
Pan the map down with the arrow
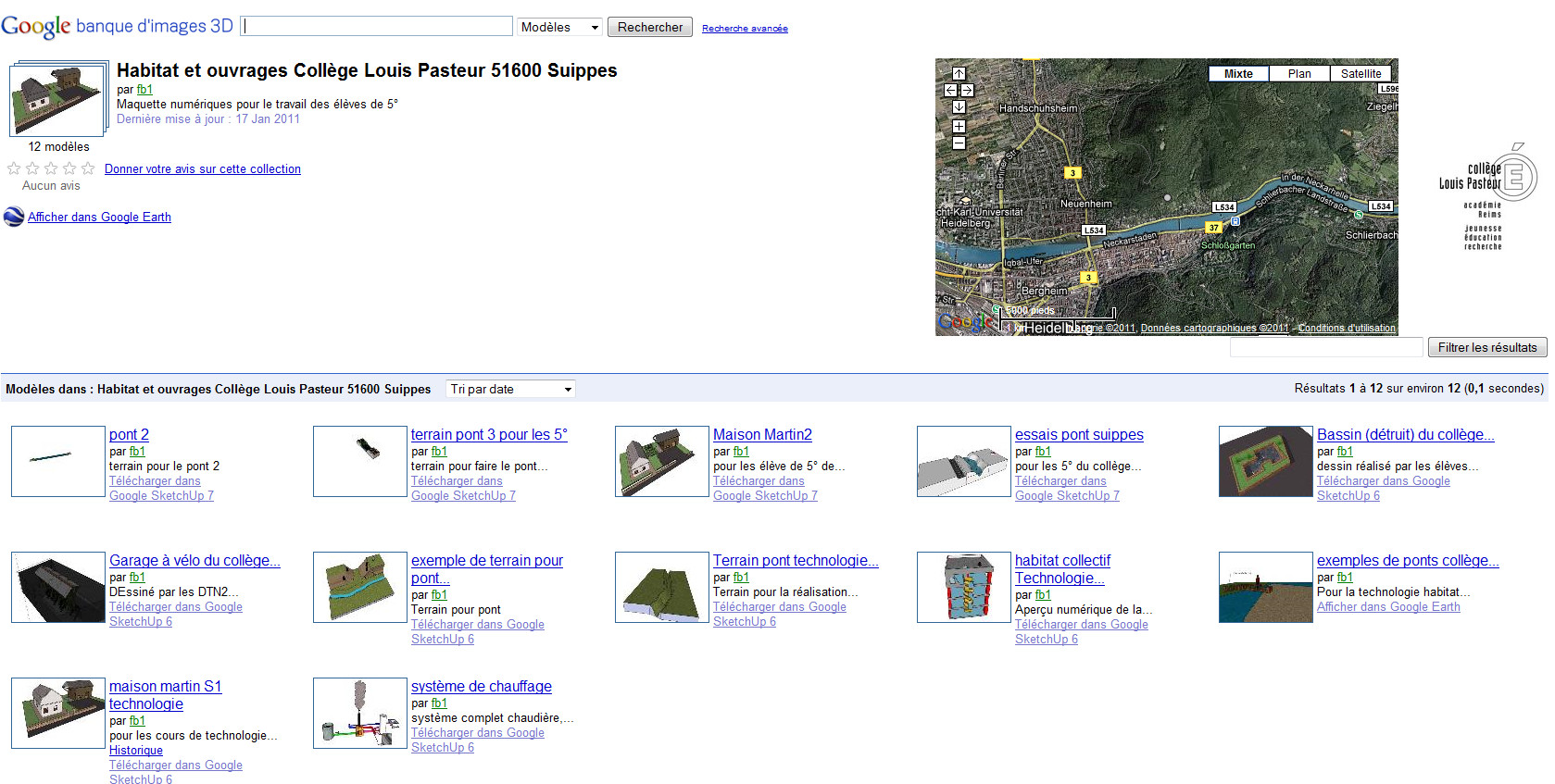coord(959,107)
